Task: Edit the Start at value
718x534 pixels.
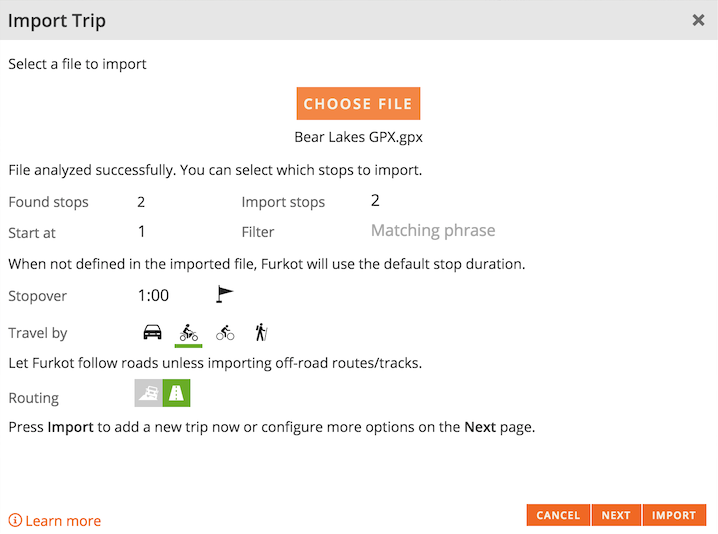Action: (142, 231)
